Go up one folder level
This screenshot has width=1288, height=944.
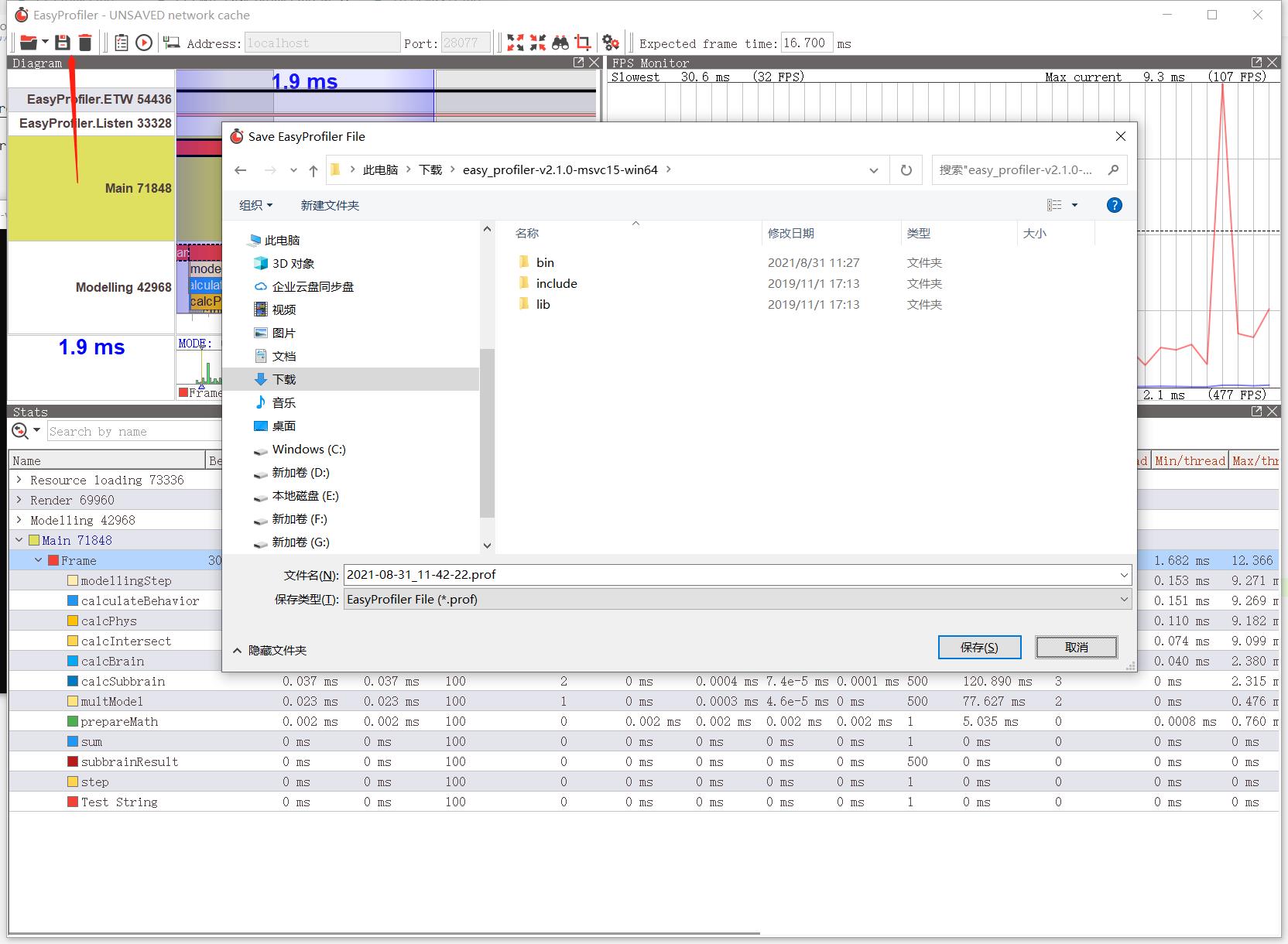[x=313, y=170]
